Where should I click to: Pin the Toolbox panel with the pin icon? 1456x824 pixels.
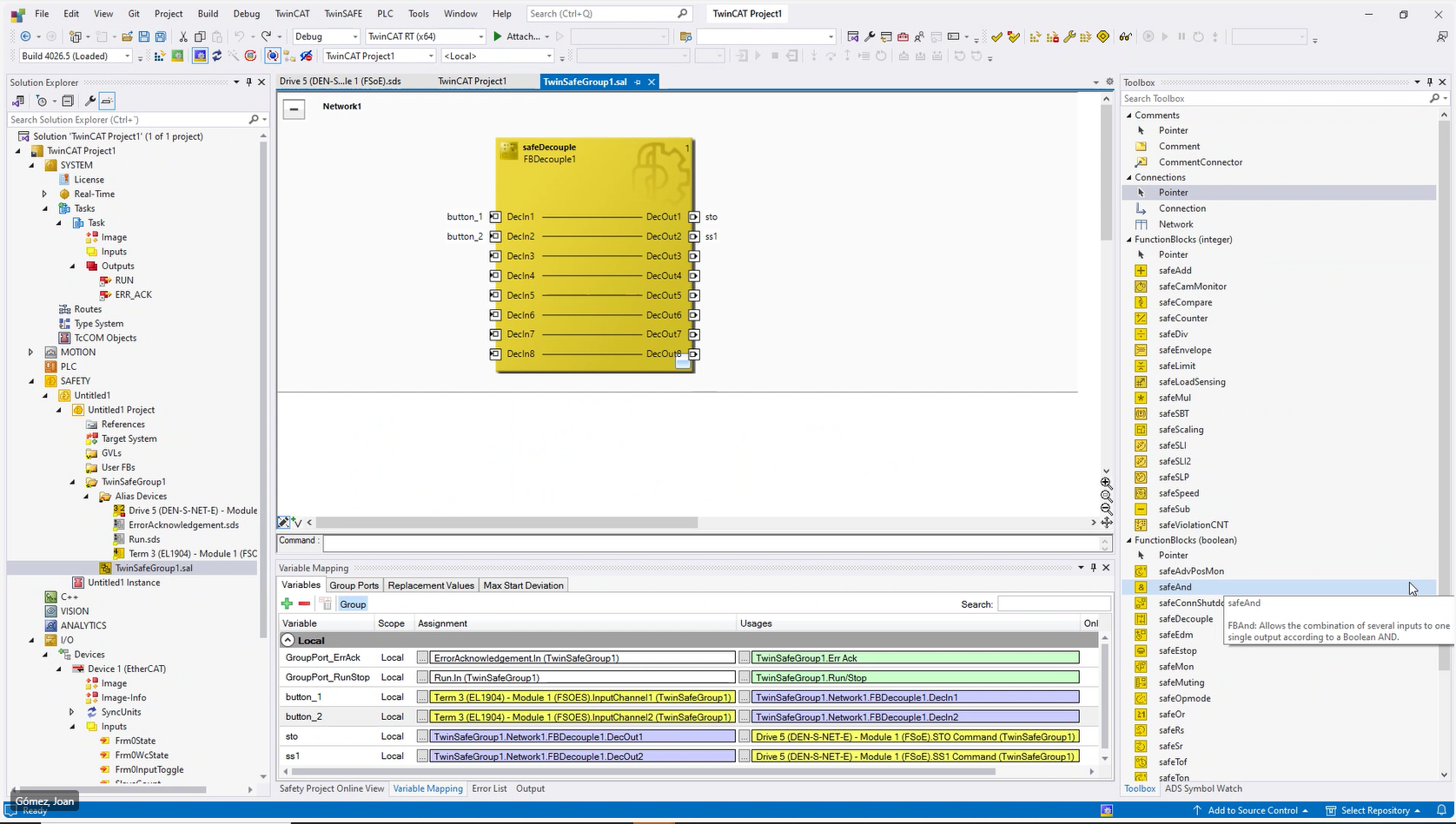(1428, 82)
